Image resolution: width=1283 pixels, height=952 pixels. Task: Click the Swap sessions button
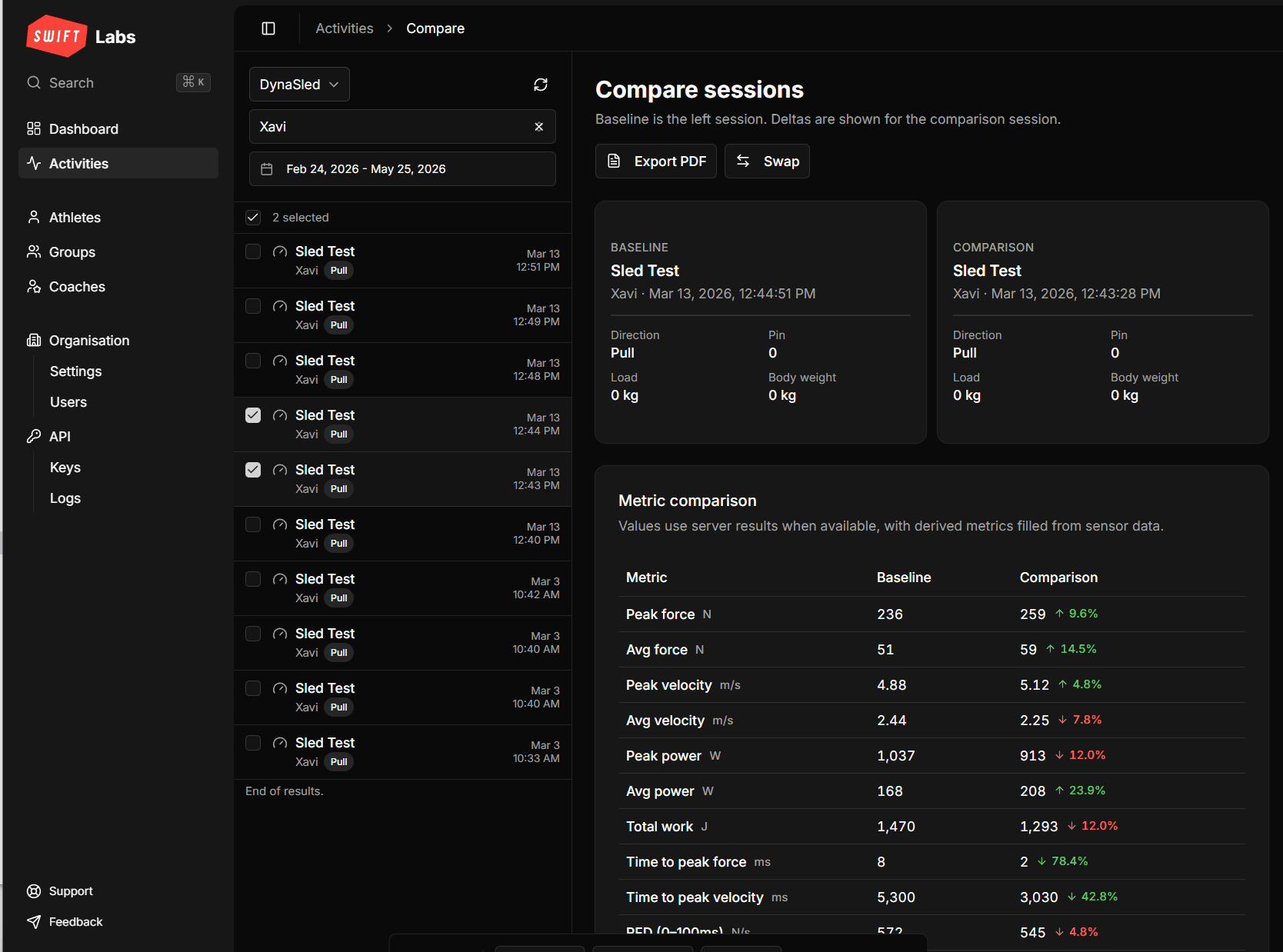click(x=767, y=161)
